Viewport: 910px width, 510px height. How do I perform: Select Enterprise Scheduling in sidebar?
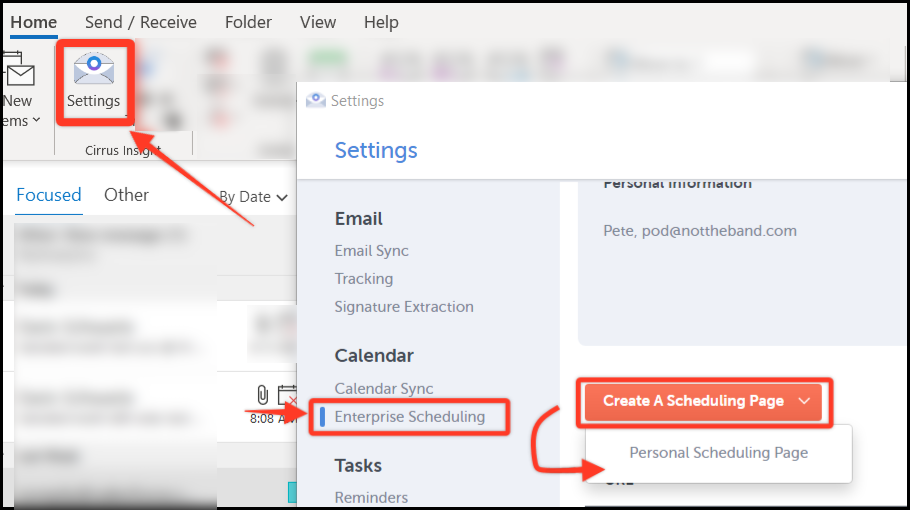pos(410,417)
